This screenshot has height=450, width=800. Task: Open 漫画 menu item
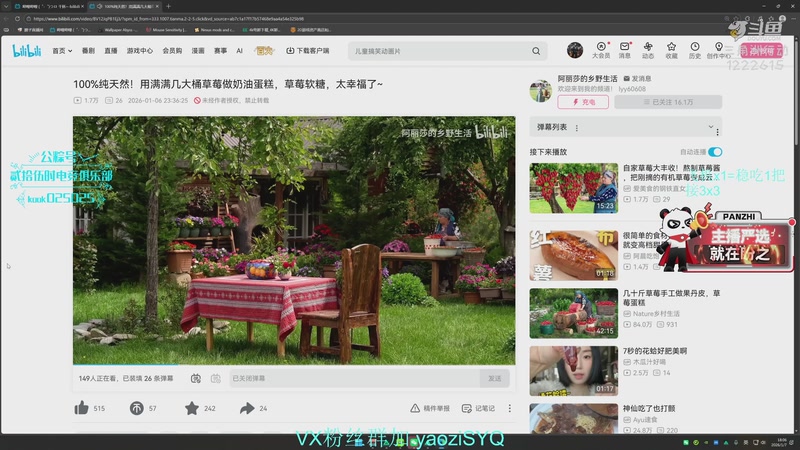pyautogui.click(x=198, y=51)
